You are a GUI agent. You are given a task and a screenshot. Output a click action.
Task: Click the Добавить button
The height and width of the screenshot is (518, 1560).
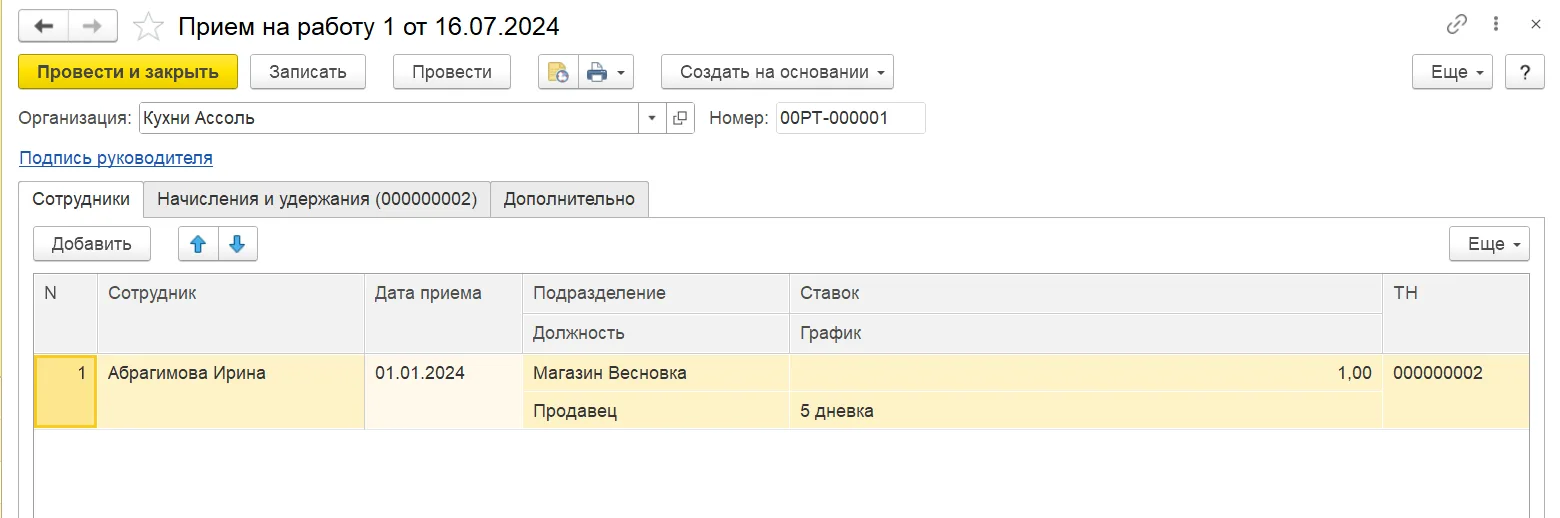[92, 244]
